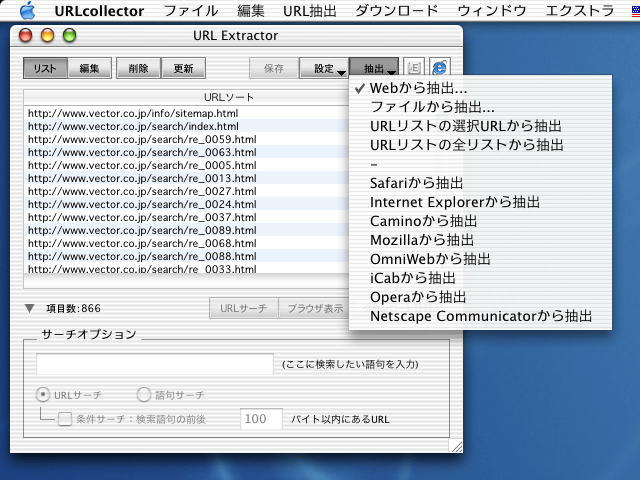Select the re_0059.html URL row
The width and height of the screenshot is (640, 480).
click(x=187, y=139)
